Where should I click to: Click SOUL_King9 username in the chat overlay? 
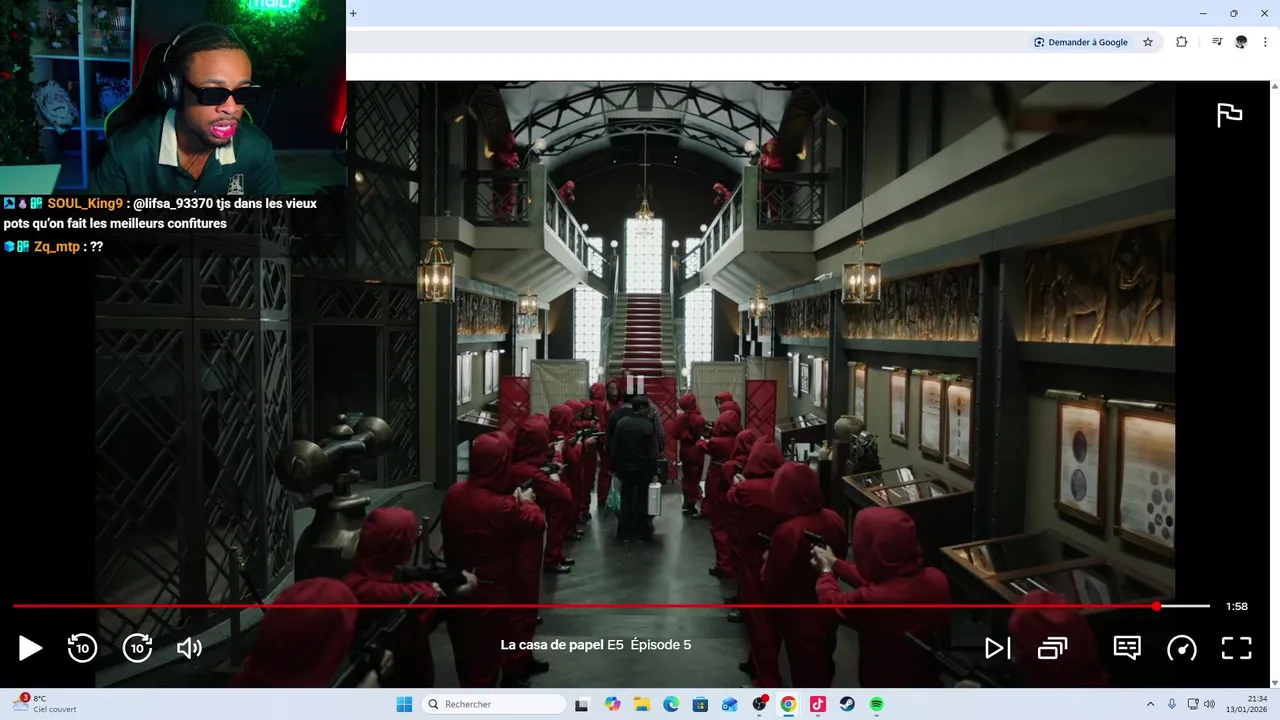[85, 203]
